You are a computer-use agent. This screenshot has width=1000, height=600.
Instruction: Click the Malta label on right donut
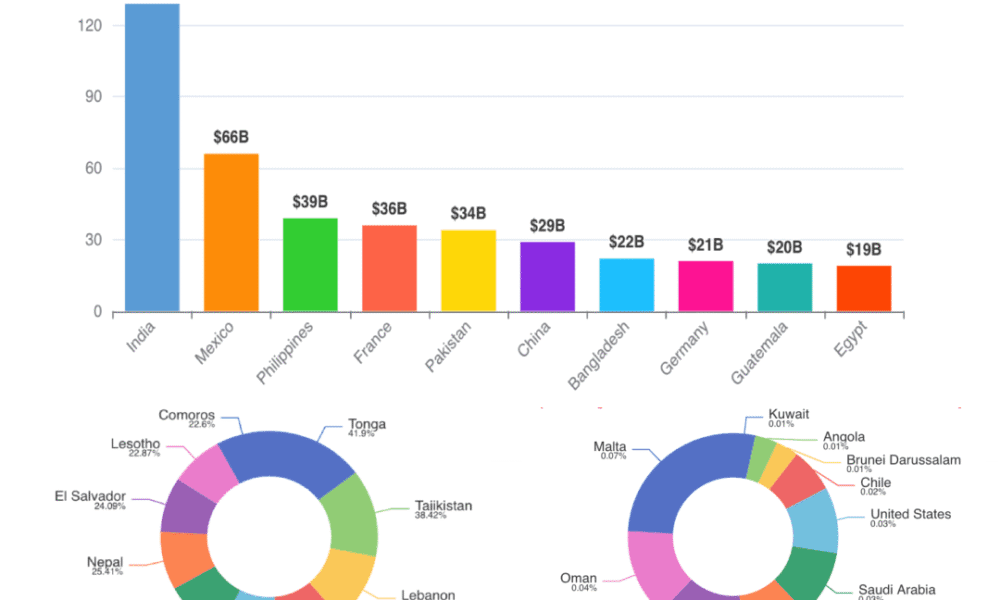(x=609, y=447)
